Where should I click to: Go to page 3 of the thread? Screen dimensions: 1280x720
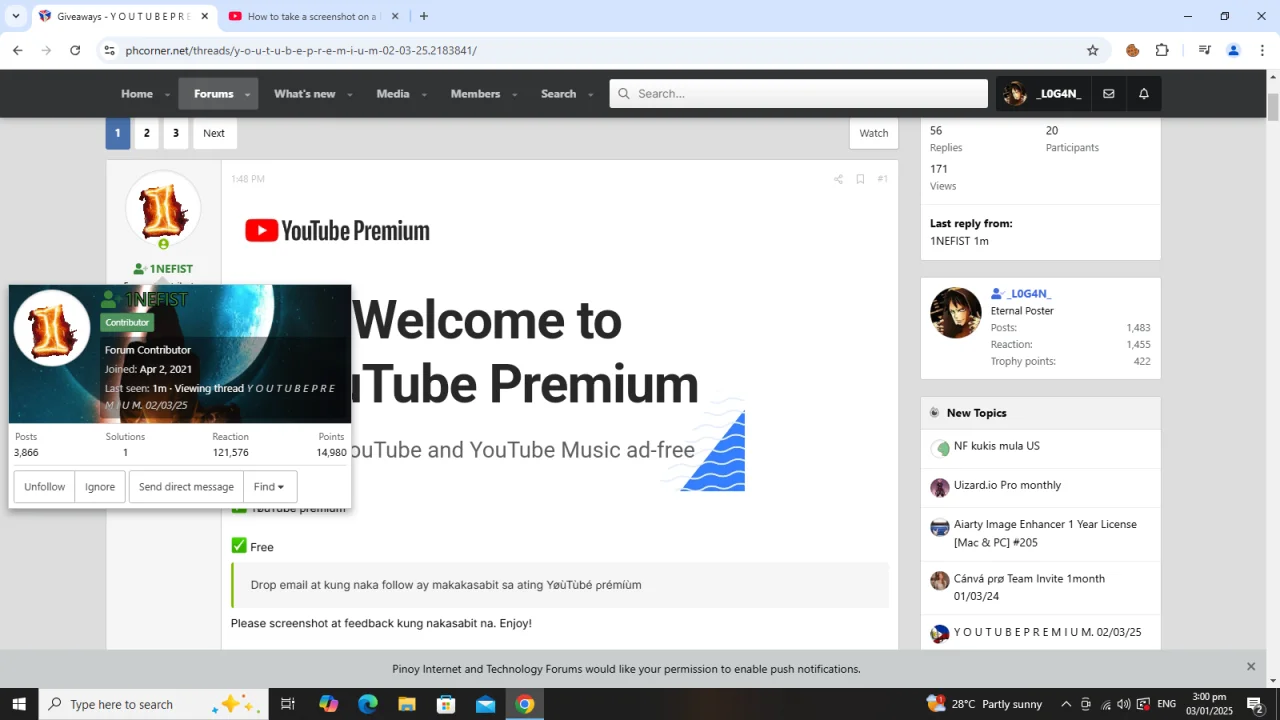tap(176, 133)
